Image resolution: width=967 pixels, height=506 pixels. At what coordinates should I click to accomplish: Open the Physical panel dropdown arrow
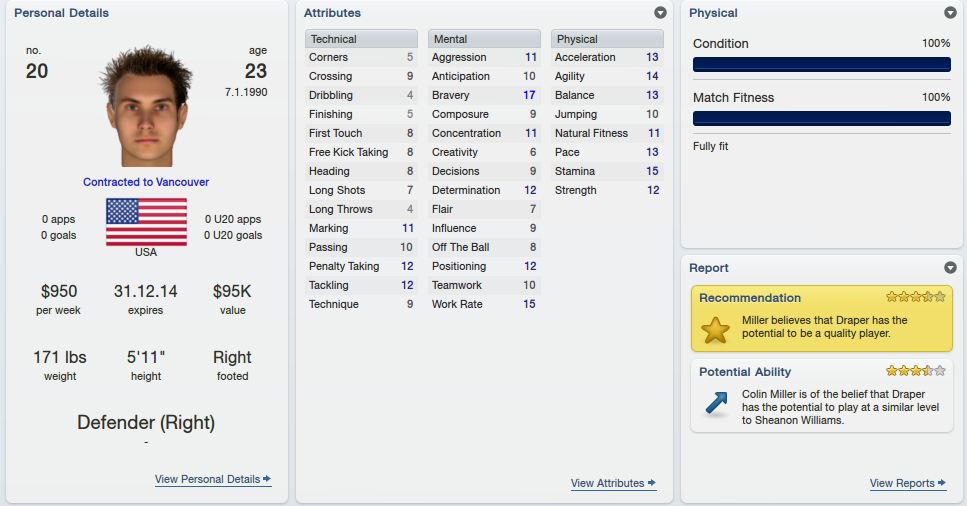[950, 12]
